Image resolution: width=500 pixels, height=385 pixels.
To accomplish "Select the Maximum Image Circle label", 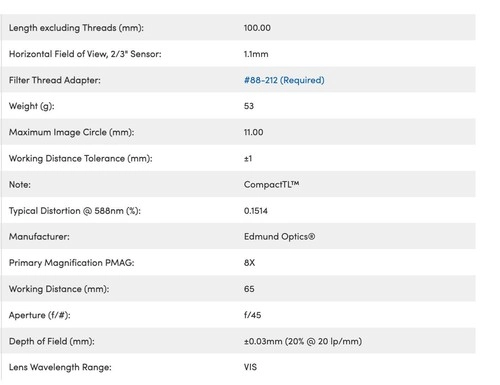I will [x=72, y=132].
